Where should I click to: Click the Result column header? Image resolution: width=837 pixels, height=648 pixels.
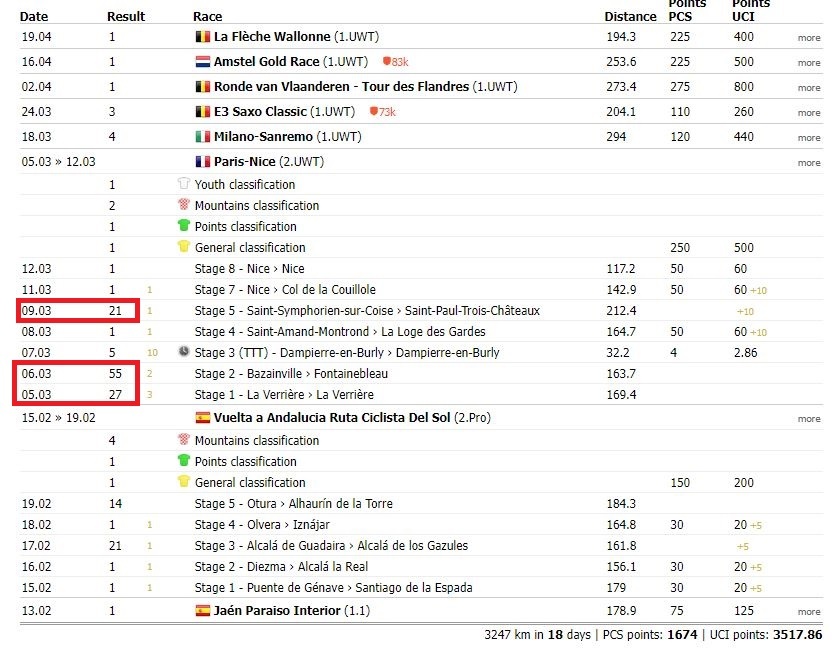coord(126,17)
